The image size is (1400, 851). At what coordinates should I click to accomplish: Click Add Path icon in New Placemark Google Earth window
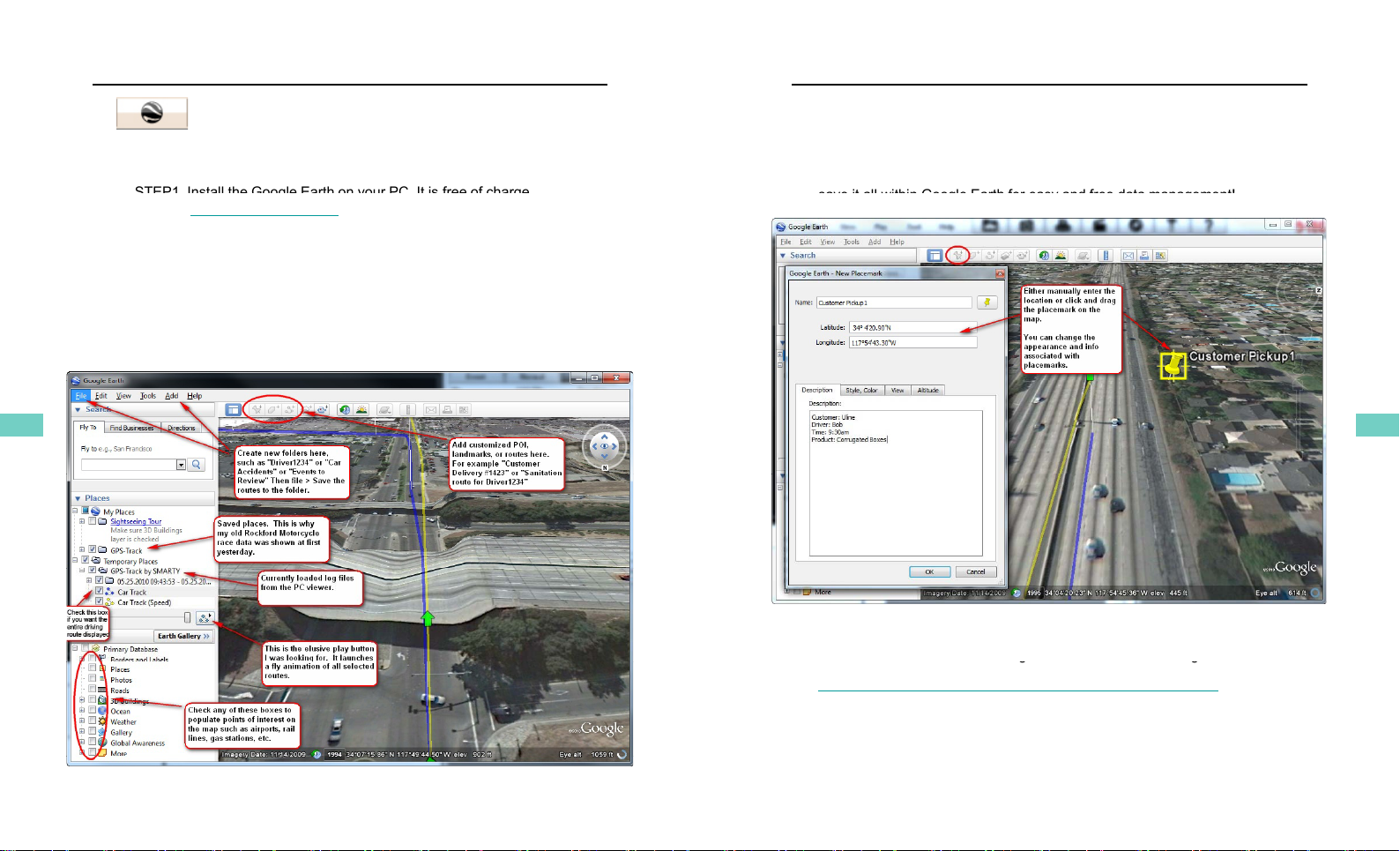(x=990, y=256)
